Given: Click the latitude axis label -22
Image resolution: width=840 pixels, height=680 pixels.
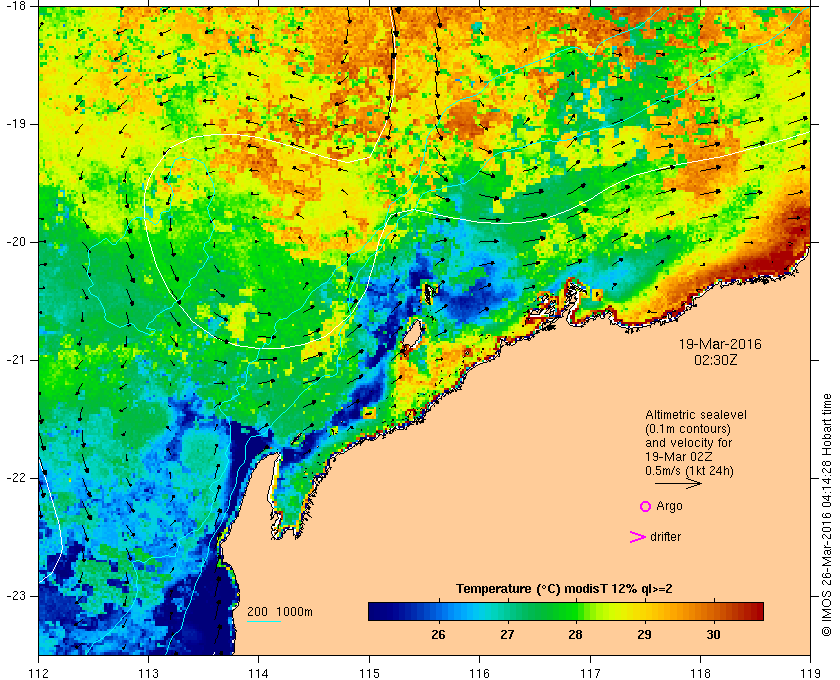Looking at the screenshot, I should point(16,478).
